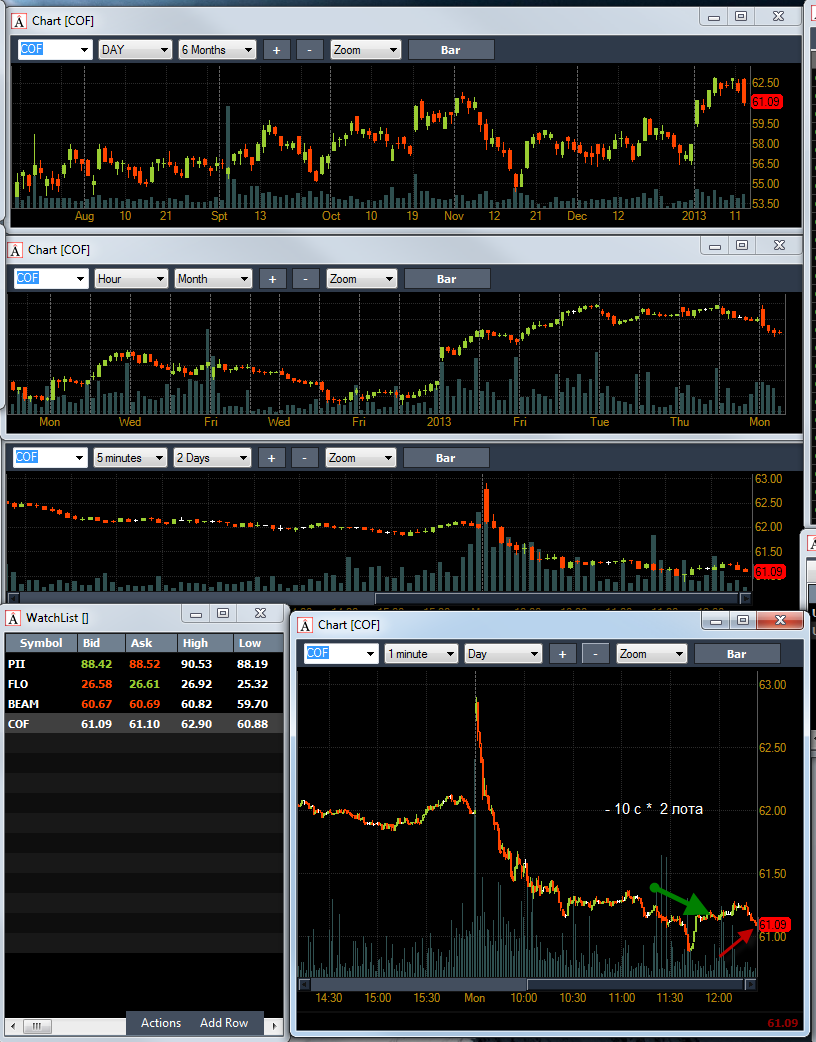The width and height of the screenshot is (816, 1042).
Task: Click Add Row in WatchList
Action: pyautogui.click(x=224, y=1023)
